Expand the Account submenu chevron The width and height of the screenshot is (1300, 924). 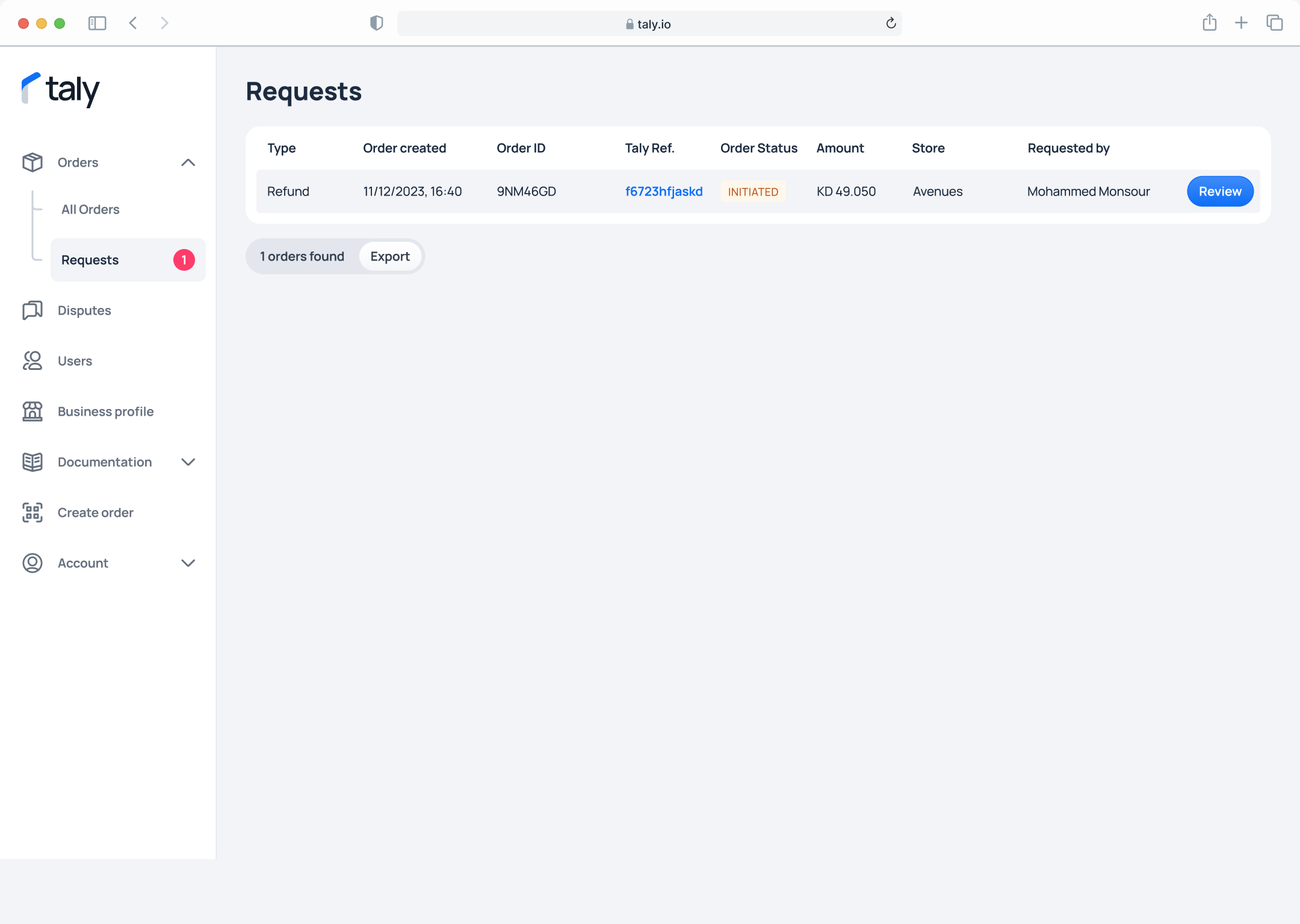[x=188, y=563]
